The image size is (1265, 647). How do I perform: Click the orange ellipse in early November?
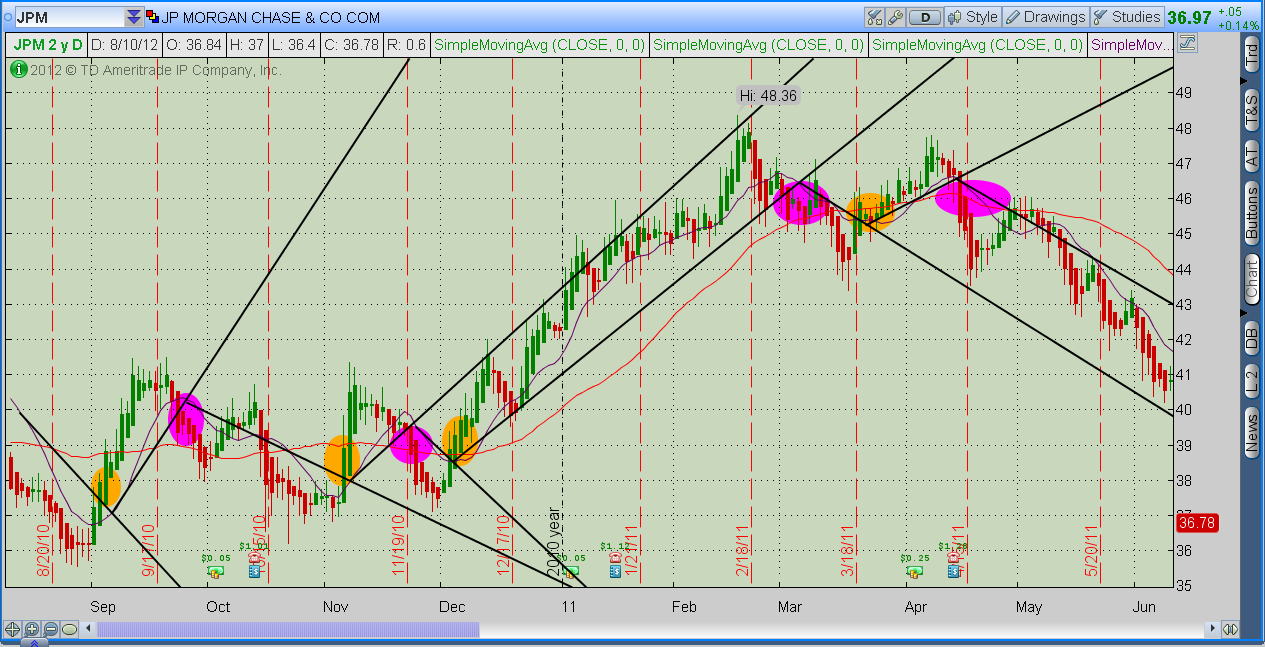pos(341,460)
